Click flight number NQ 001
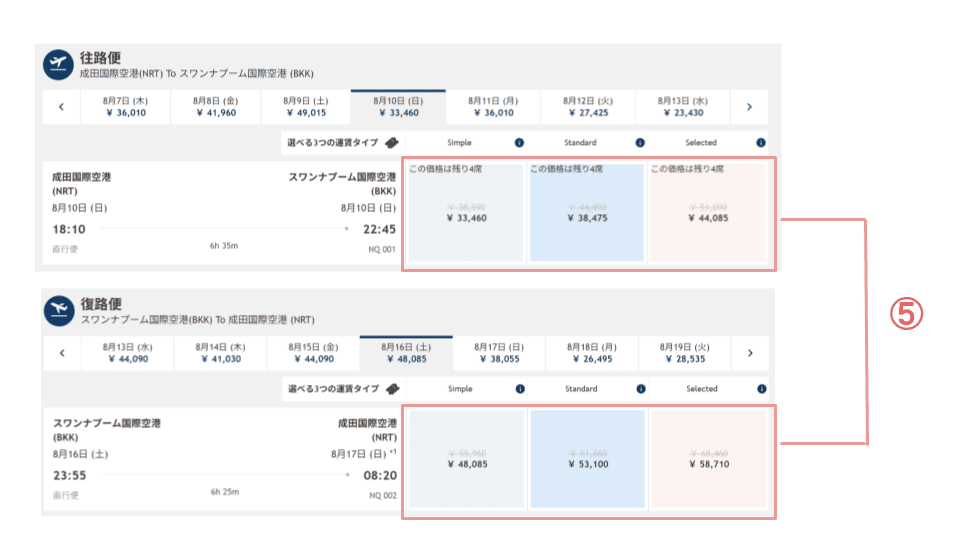The width and height of the screenshot is (960, 540). (381, 249)
